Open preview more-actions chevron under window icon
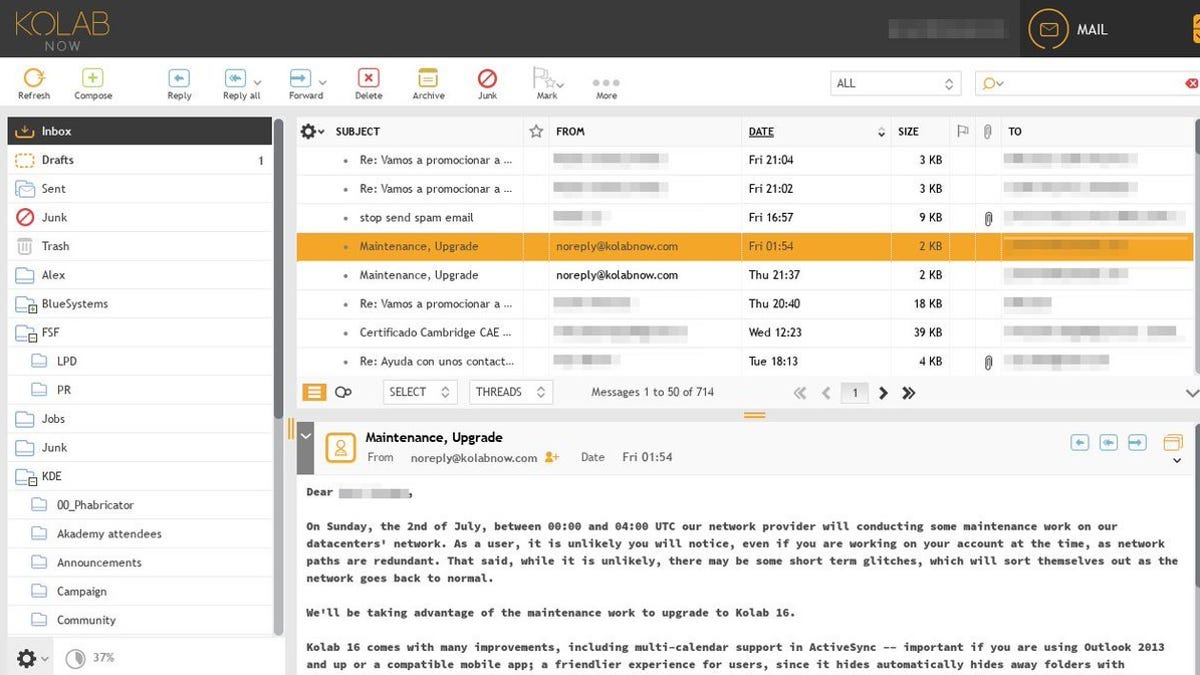Viewport: 1200px width, 675px height. tap(1178, 461)
